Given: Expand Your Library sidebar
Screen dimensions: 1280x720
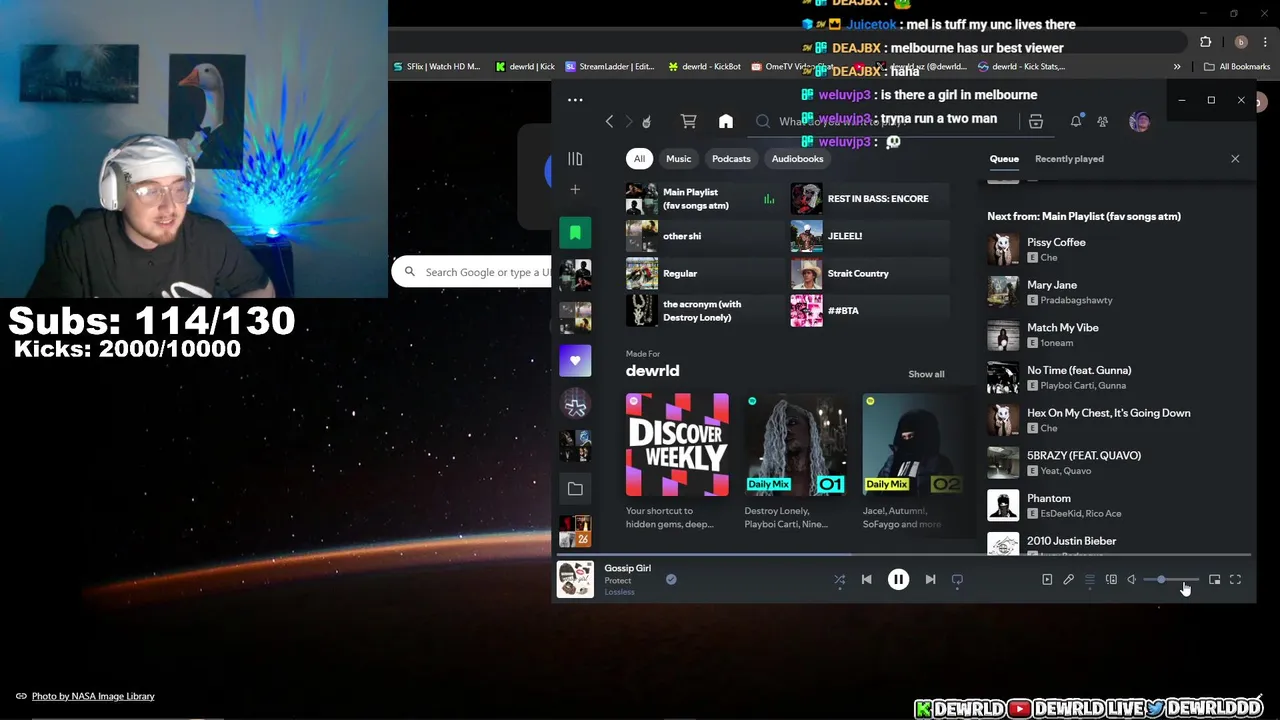Looking at the screenshot, I should point(575,159).
